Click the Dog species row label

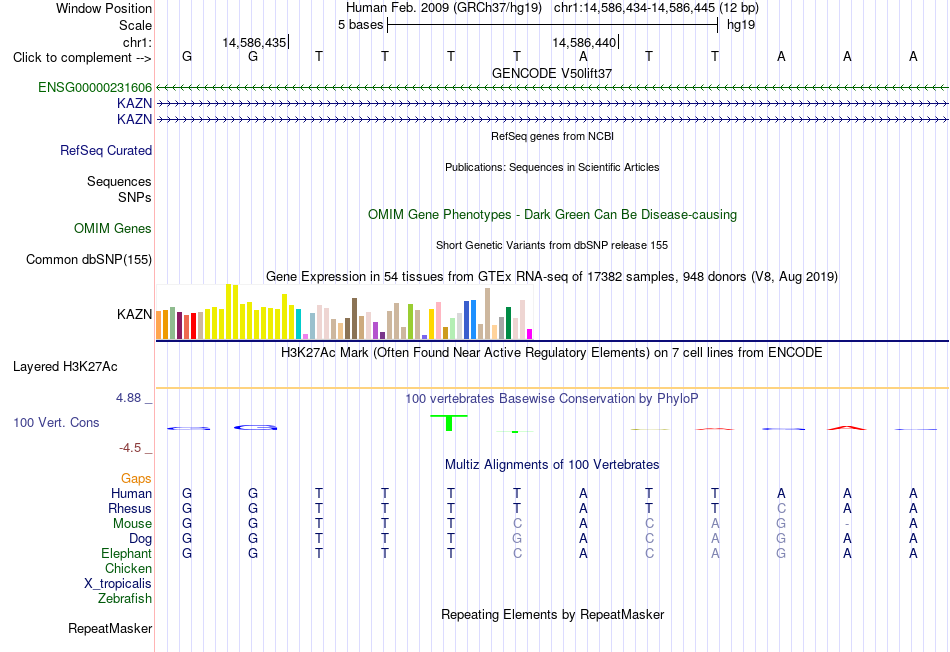pos(141,539)
